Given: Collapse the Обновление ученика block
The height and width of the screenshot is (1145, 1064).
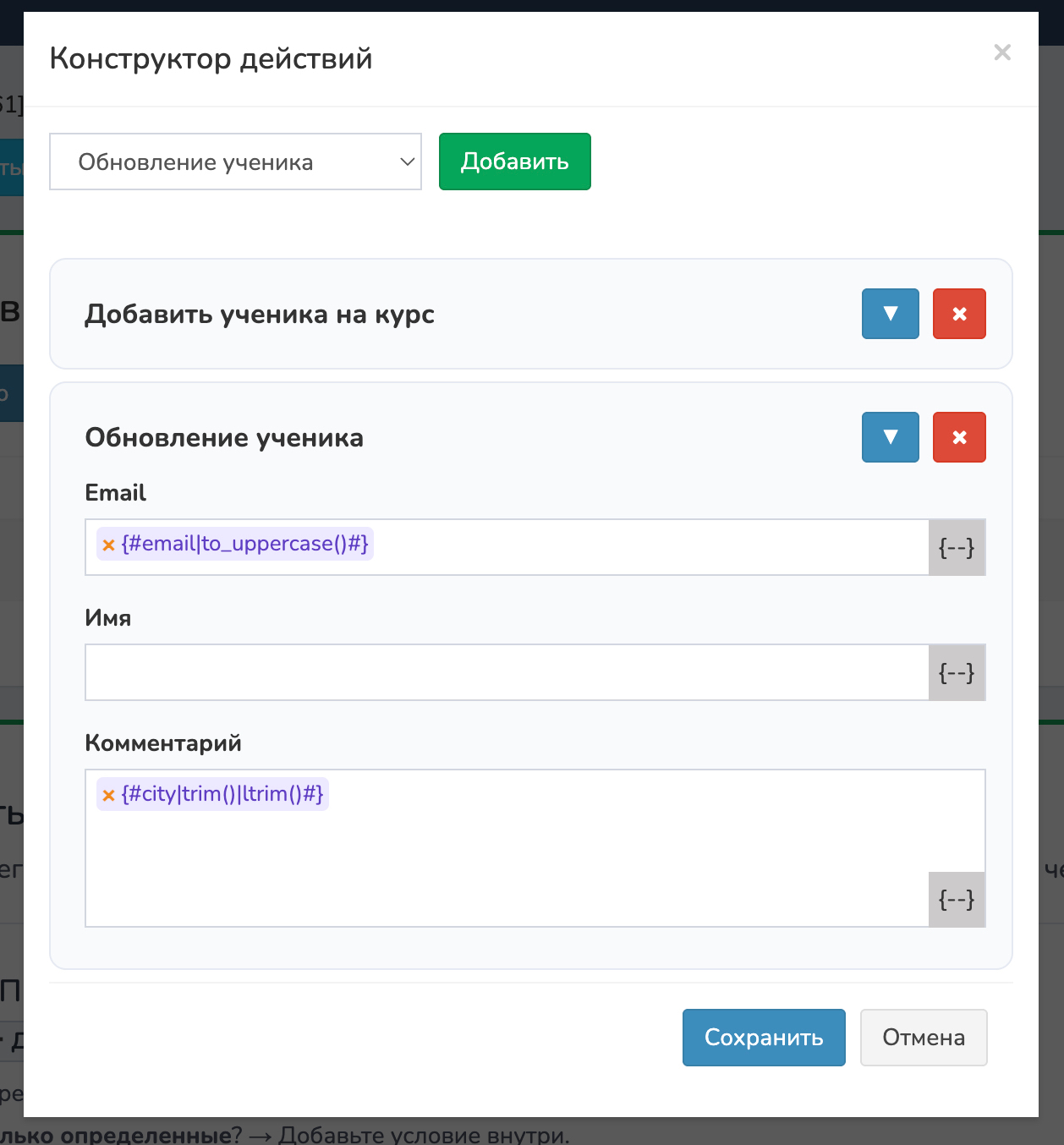Looking at the screenshot, I should [890, 437].
